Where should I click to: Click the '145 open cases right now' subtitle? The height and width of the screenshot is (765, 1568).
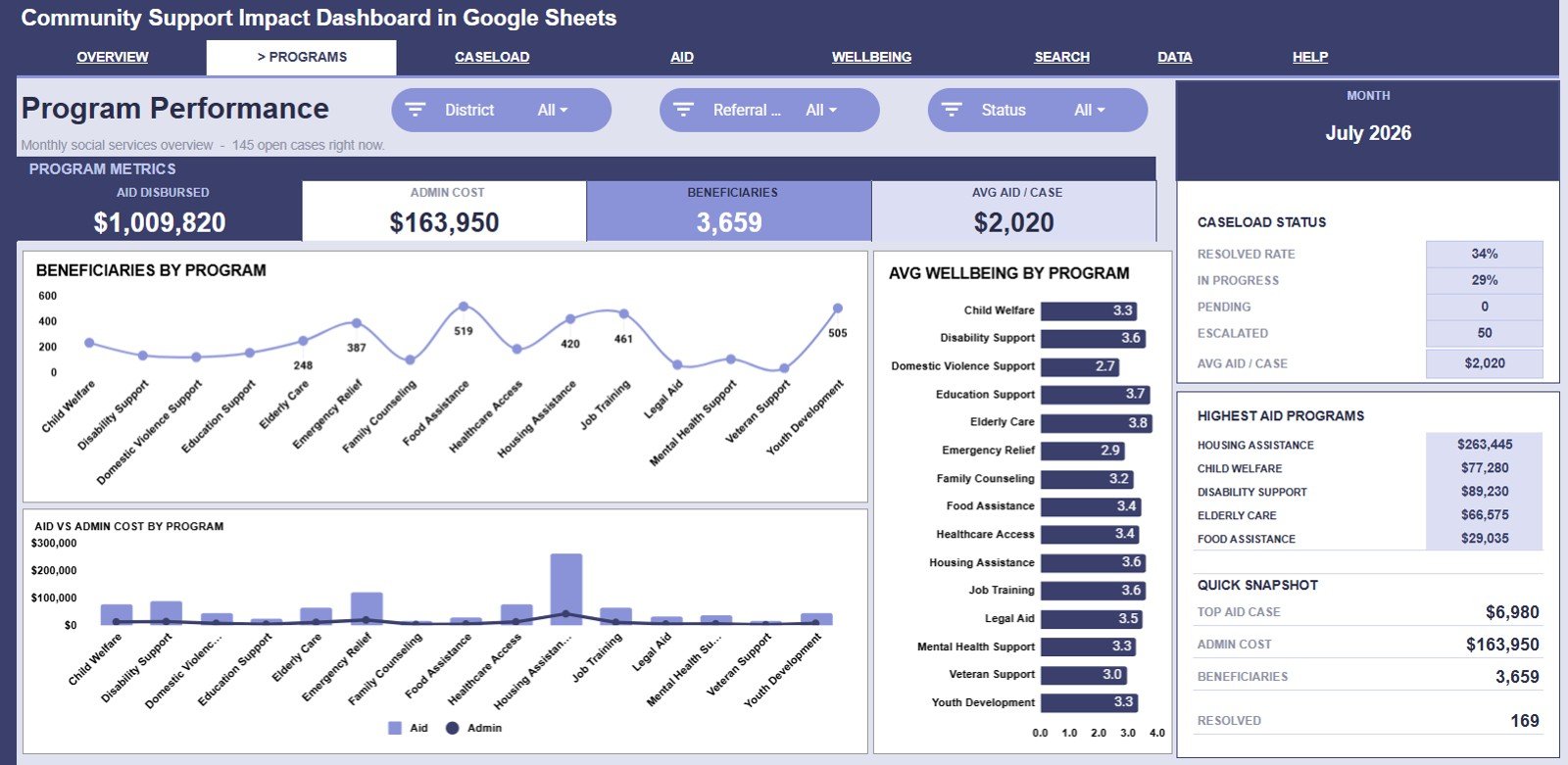308,145
